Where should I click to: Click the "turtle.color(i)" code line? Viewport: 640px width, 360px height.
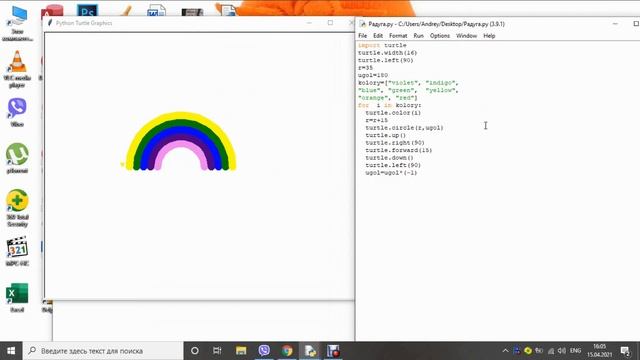(x=393, y=113)
